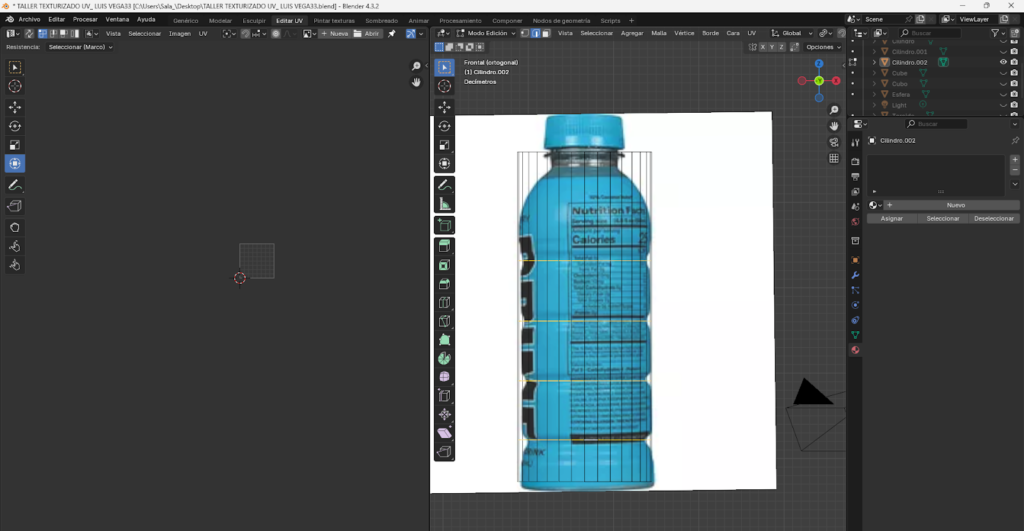Open the Malla menu in viewport
This screenshot has height=531, width=1024.
tap(659, 33)
